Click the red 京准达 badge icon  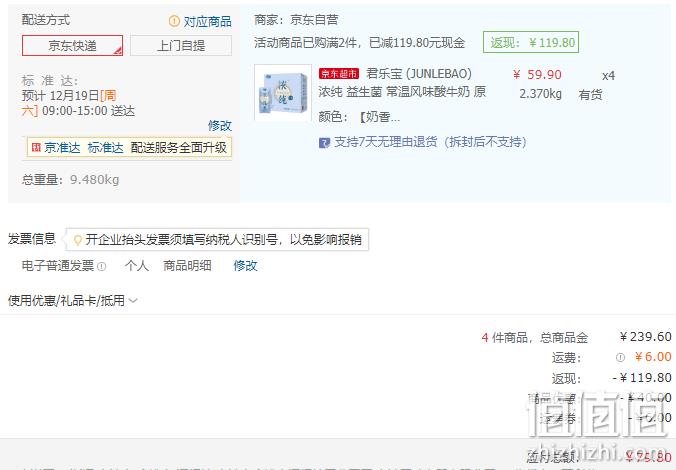click(36, 147)
